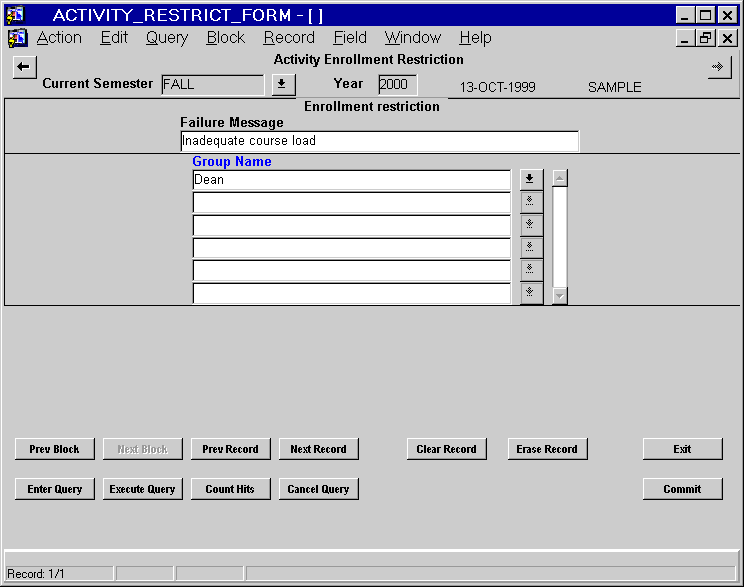This screenshot has width=744, height=587.
Task: Click the Group Name field containing Dean
Action: tap(352, 180)
